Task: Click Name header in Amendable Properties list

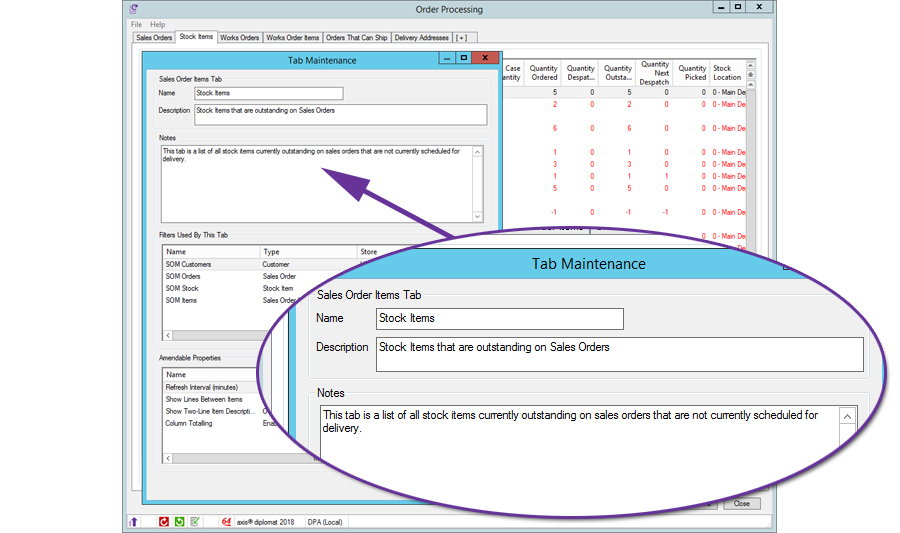Action: (211, 375)
